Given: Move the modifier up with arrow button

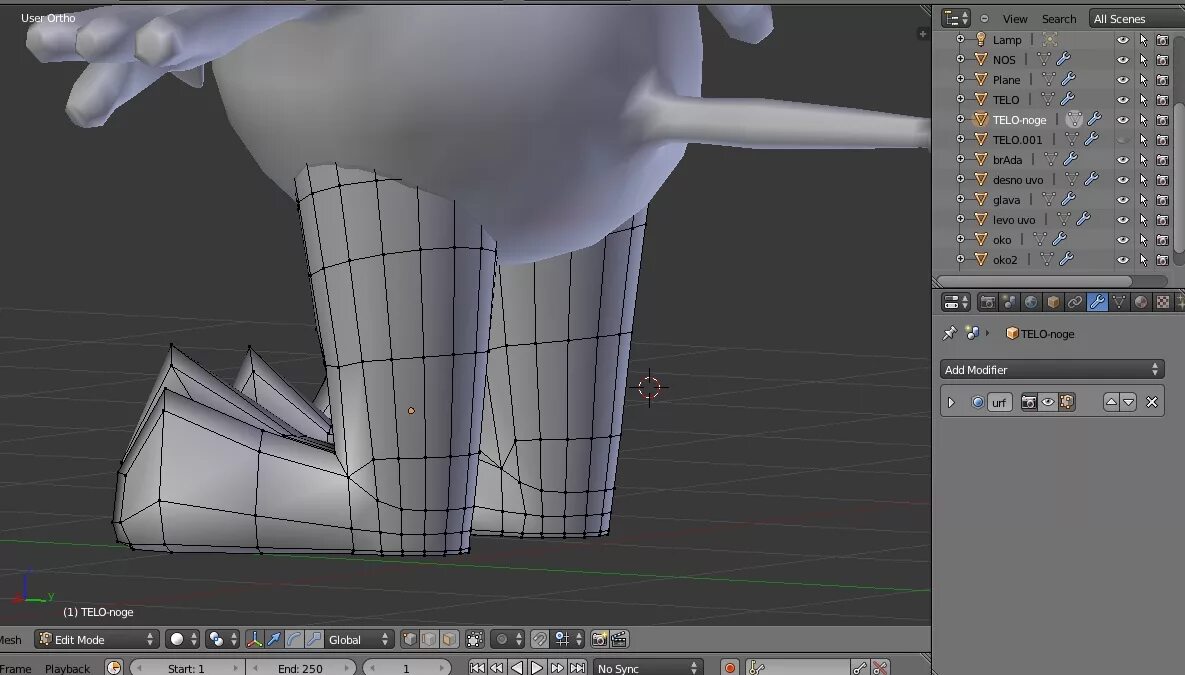Looking at the screenshot, I should pyautogui.click(x=1111, y=402).
